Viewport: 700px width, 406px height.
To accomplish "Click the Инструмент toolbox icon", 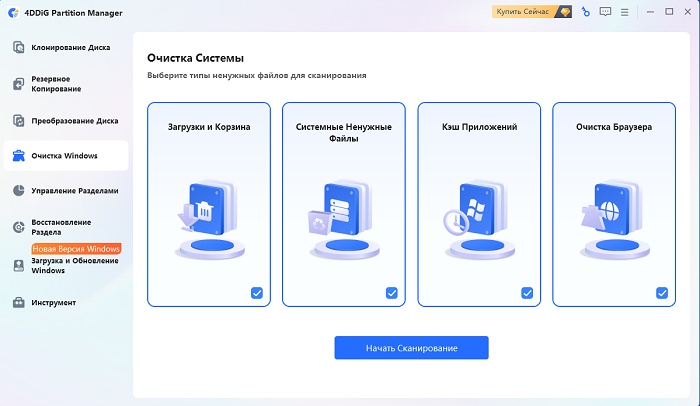I will pyautogui.click(x=18, y=302).
